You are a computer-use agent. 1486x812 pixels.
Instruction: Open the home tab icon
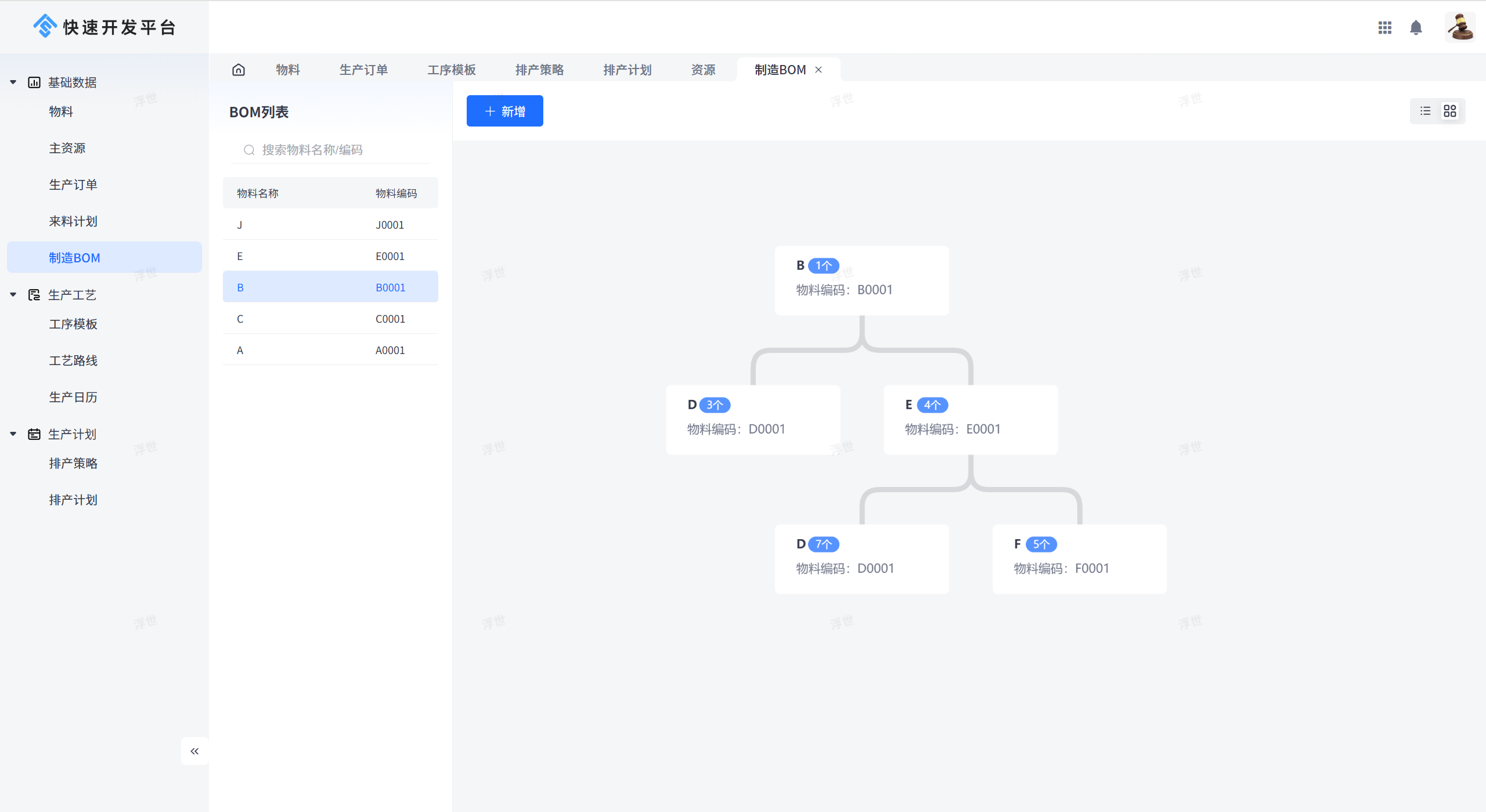pos(239,70)
